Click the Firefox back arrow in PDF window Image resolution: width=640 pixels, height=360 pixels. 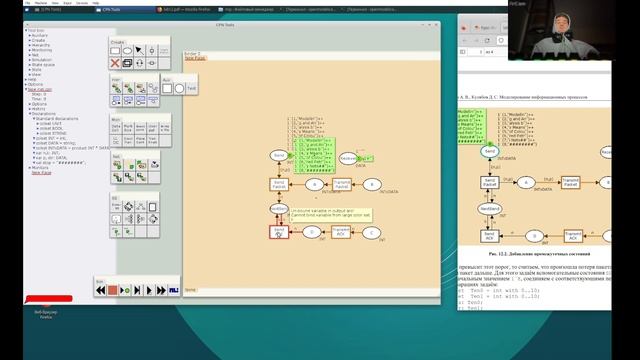click(x=465, y=40)
